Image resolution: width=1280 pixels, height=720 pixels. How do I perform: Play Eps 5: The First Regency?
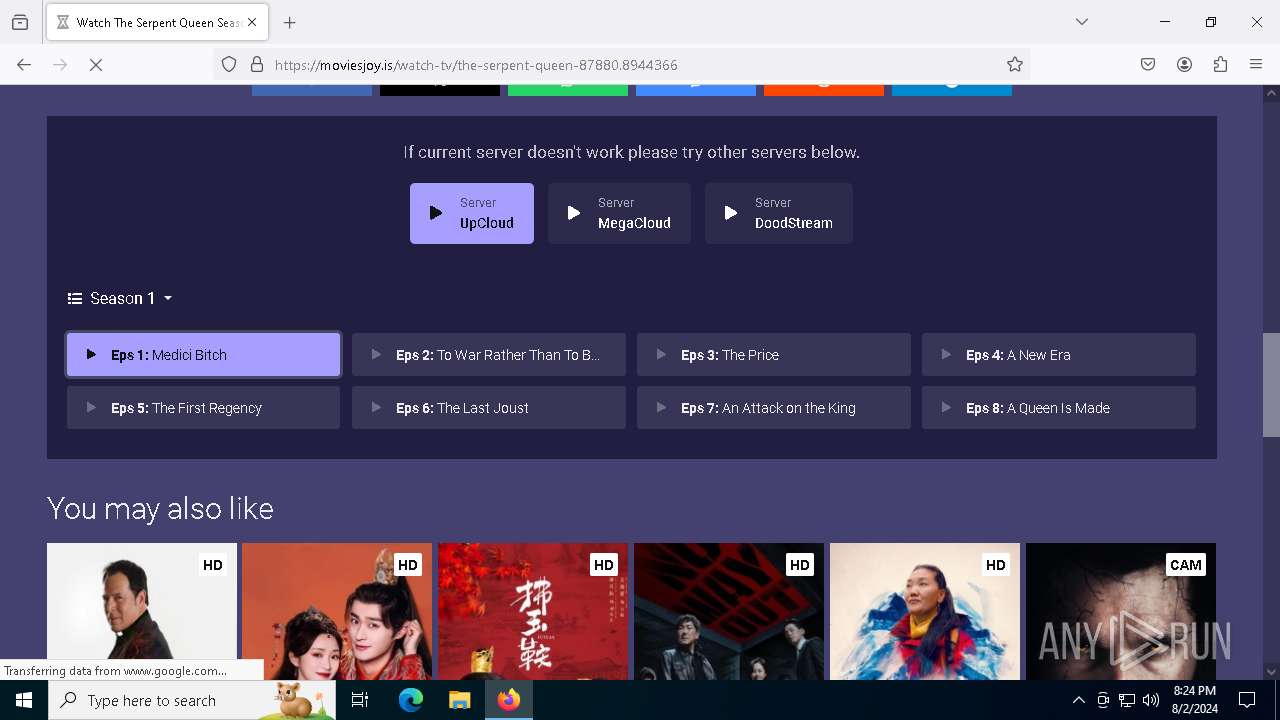click(204, 408)
